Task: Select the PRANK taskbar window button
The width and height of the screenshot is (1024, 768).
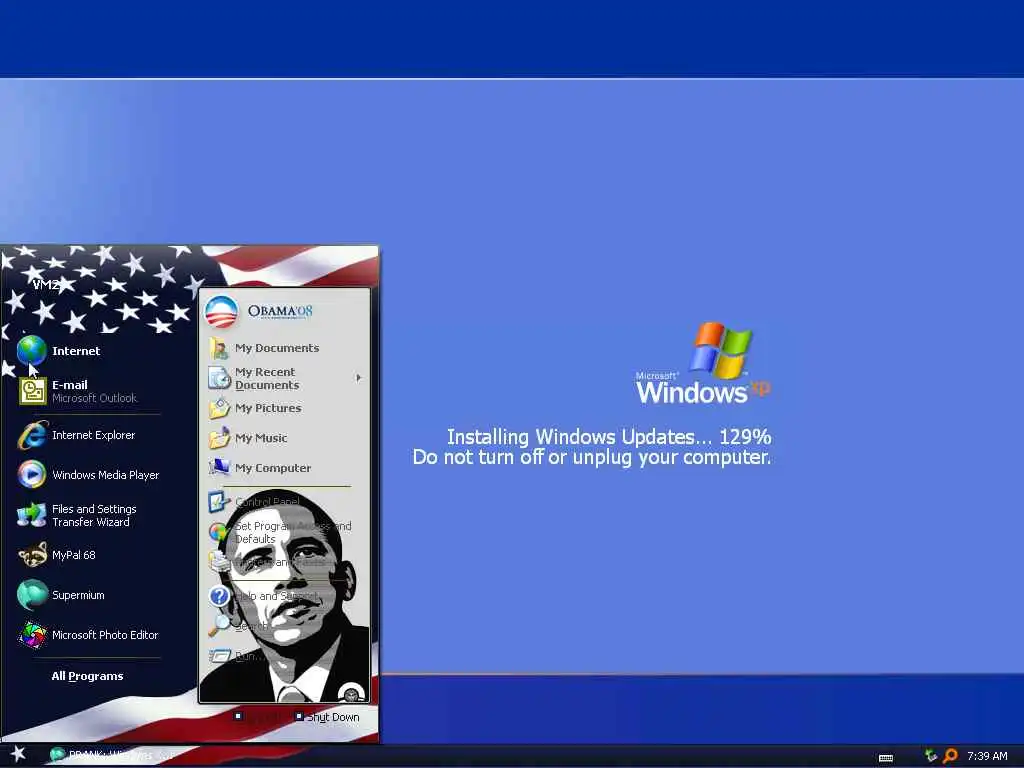Action: [111, 755]
